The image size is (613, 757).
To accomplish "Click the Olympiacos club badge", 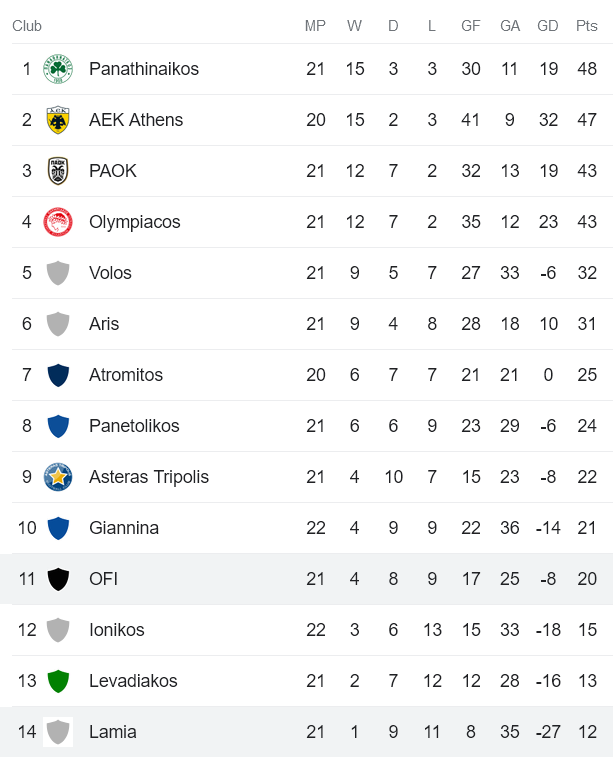I will click(58, 222).
